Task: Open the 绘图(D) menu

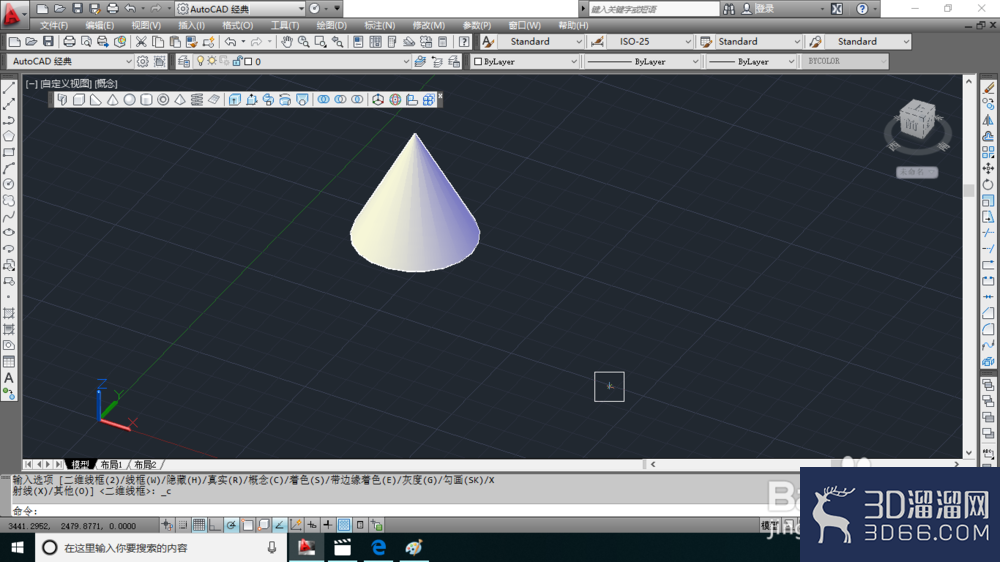Action: [332, 26]
